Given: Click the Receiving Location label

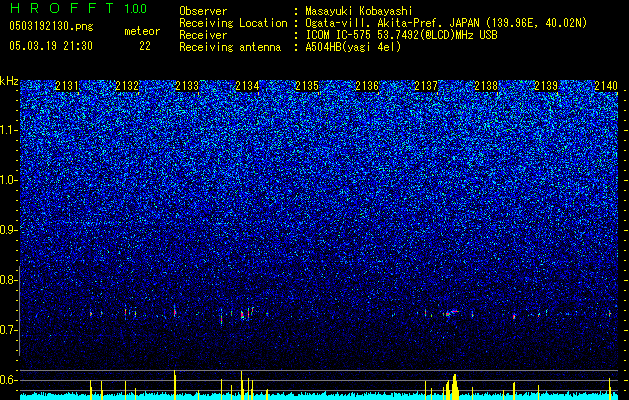Looking at the screenshot, I should tap(233, 23).
